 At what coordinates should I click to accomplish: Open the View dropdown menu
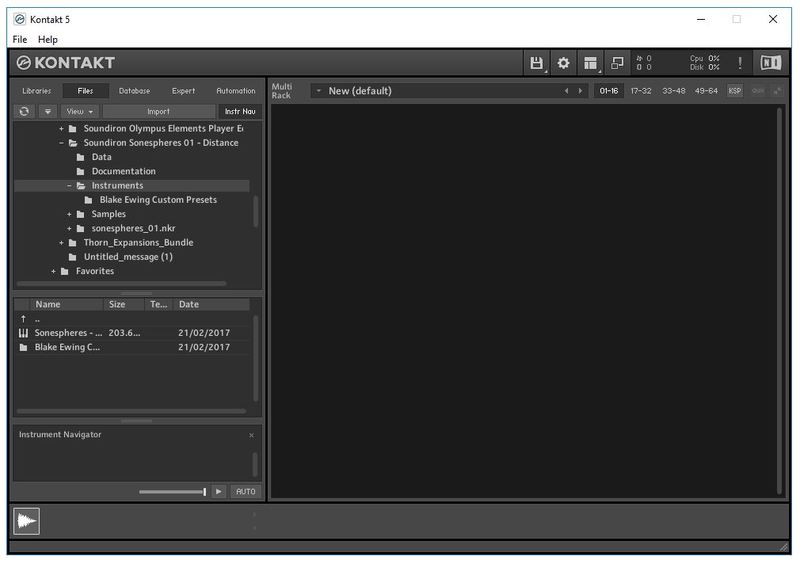click(80, 111)
